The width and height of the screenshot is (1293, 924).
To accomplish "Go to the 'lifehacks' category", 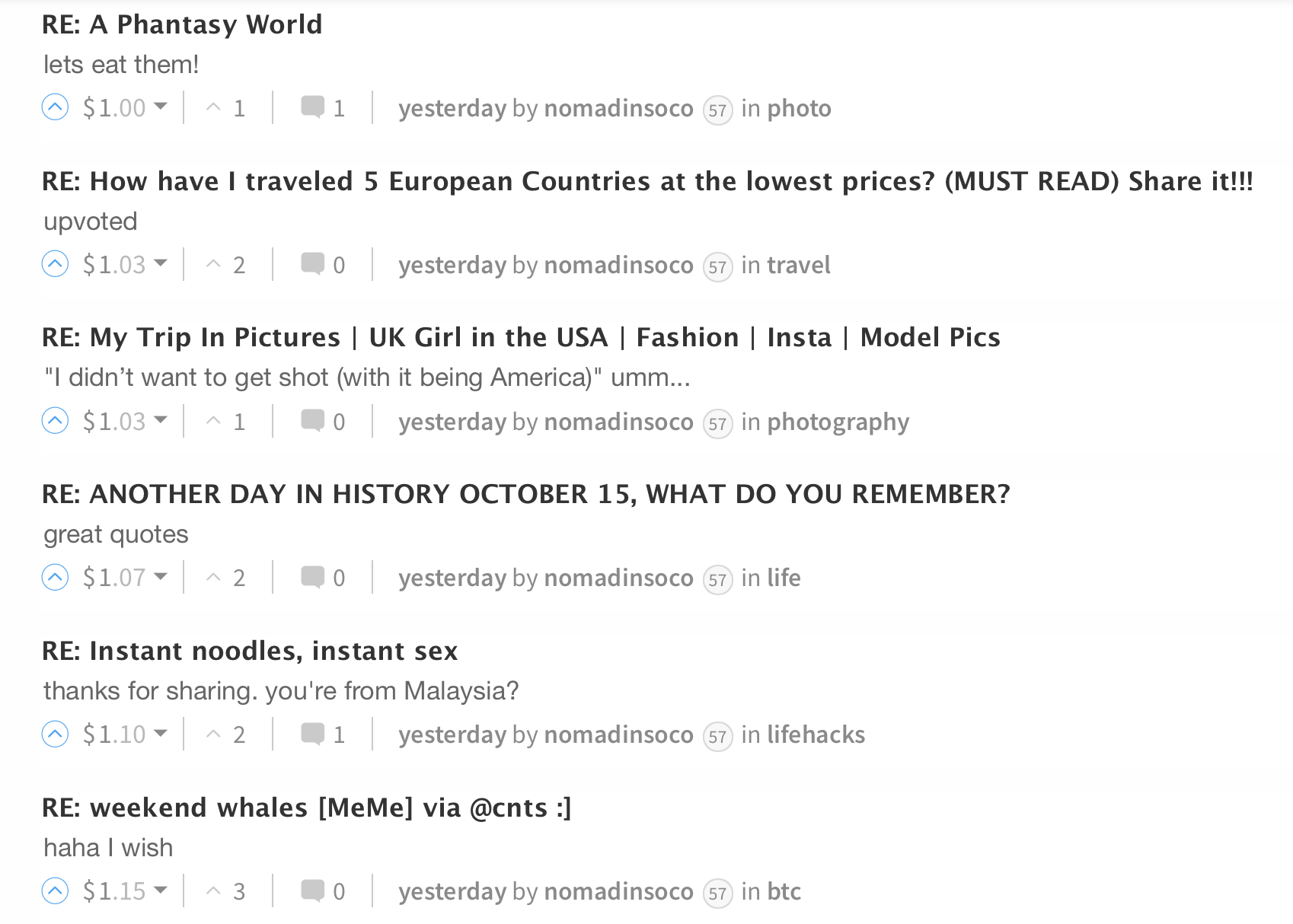I will [816, 735].
